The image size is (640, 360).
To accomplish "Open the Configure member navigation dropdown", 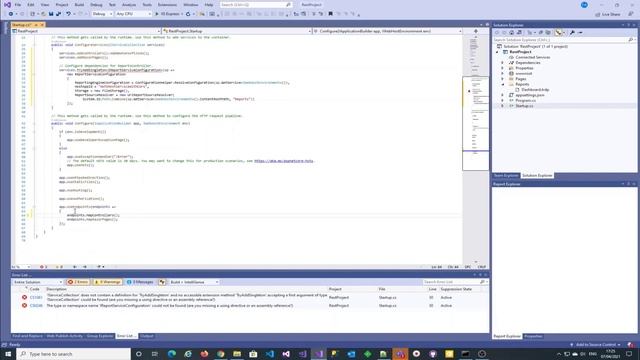I will (387, 31).
